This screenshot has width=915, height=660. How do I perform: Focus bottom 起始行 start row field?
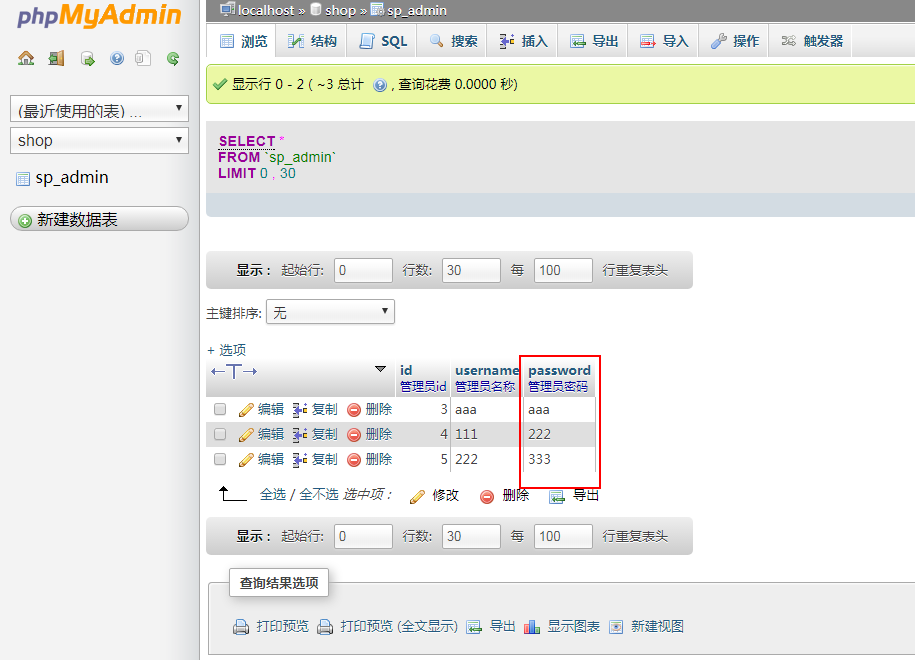(363, 536)
